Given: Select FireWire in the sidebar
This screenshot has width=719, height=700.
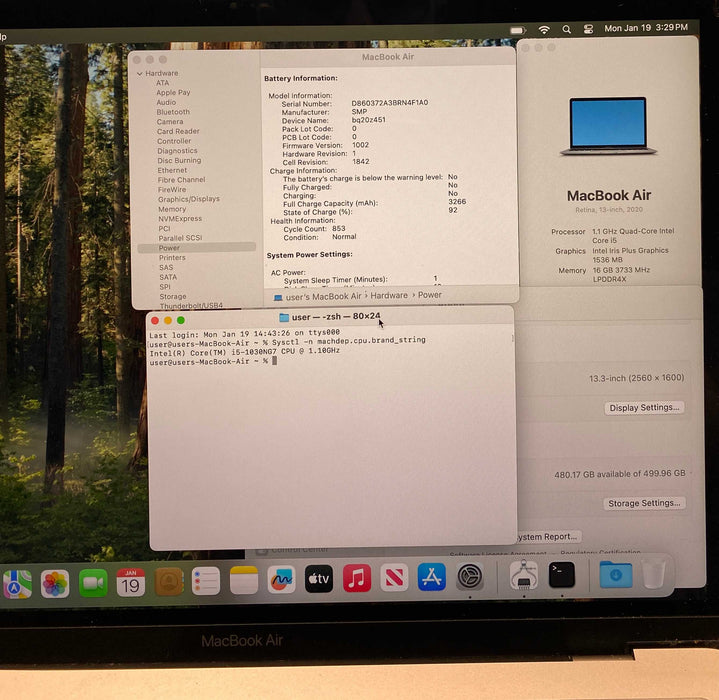Looking at the screenshot, I should (x=172, y=190).
